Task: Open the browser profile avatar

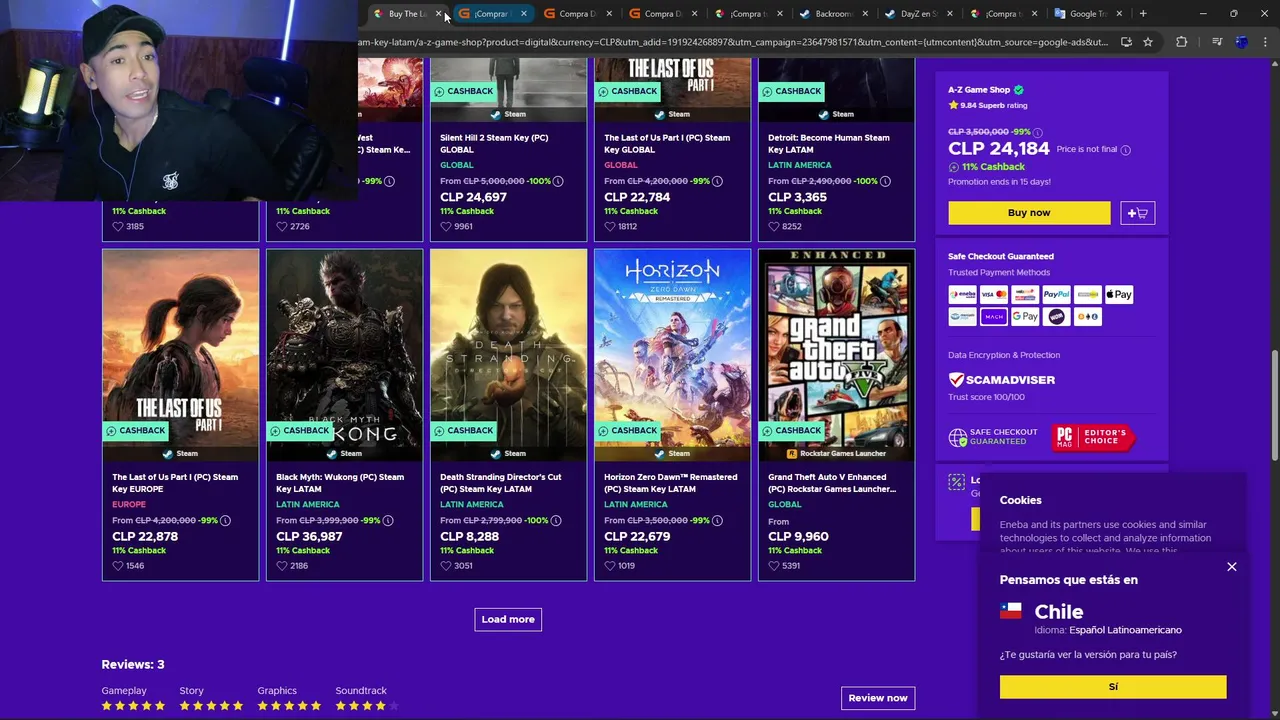Action: click(x=1242, y=42)
